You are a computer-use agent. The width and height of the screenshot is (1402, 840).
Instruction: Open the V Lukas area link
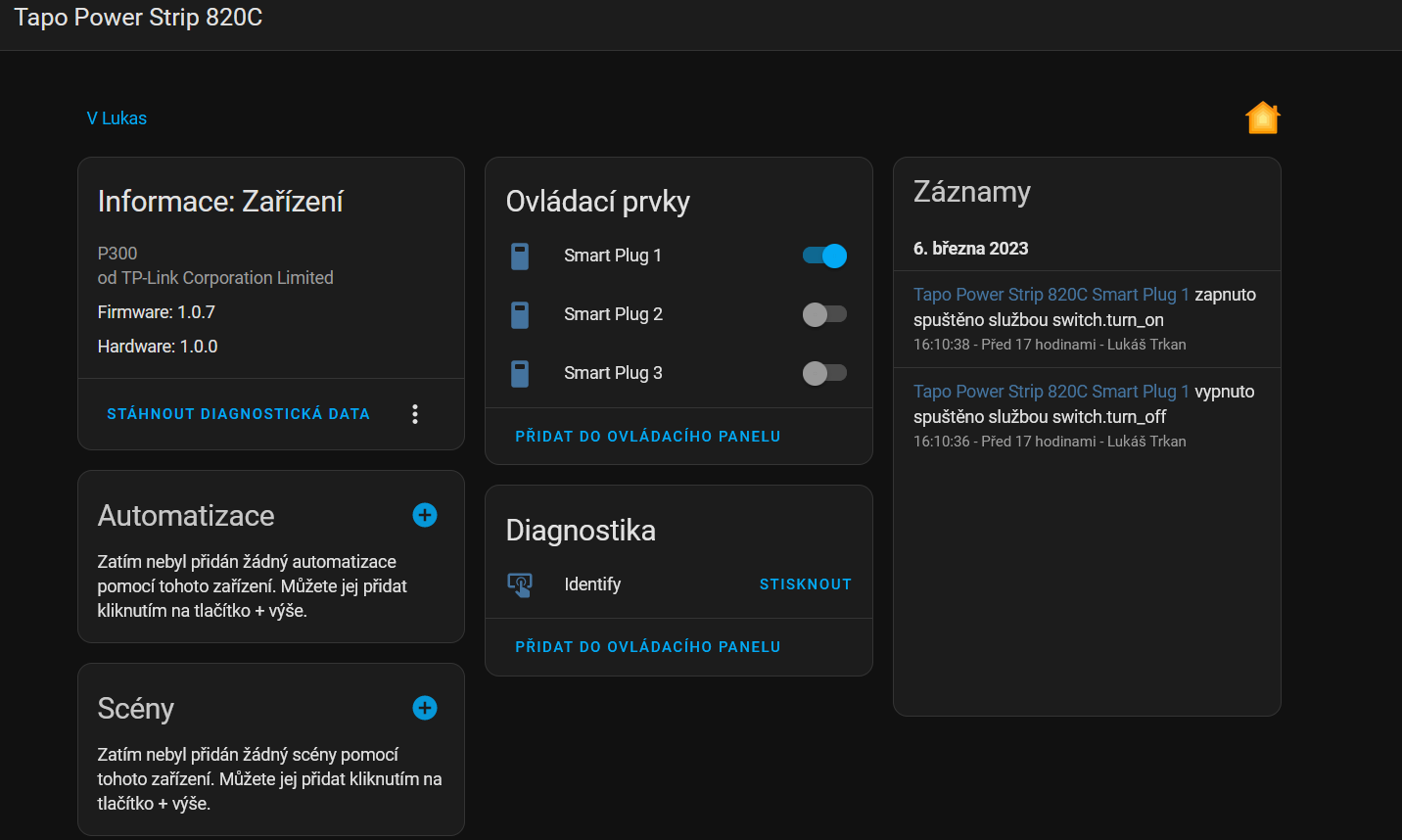[x=117, y=118]
